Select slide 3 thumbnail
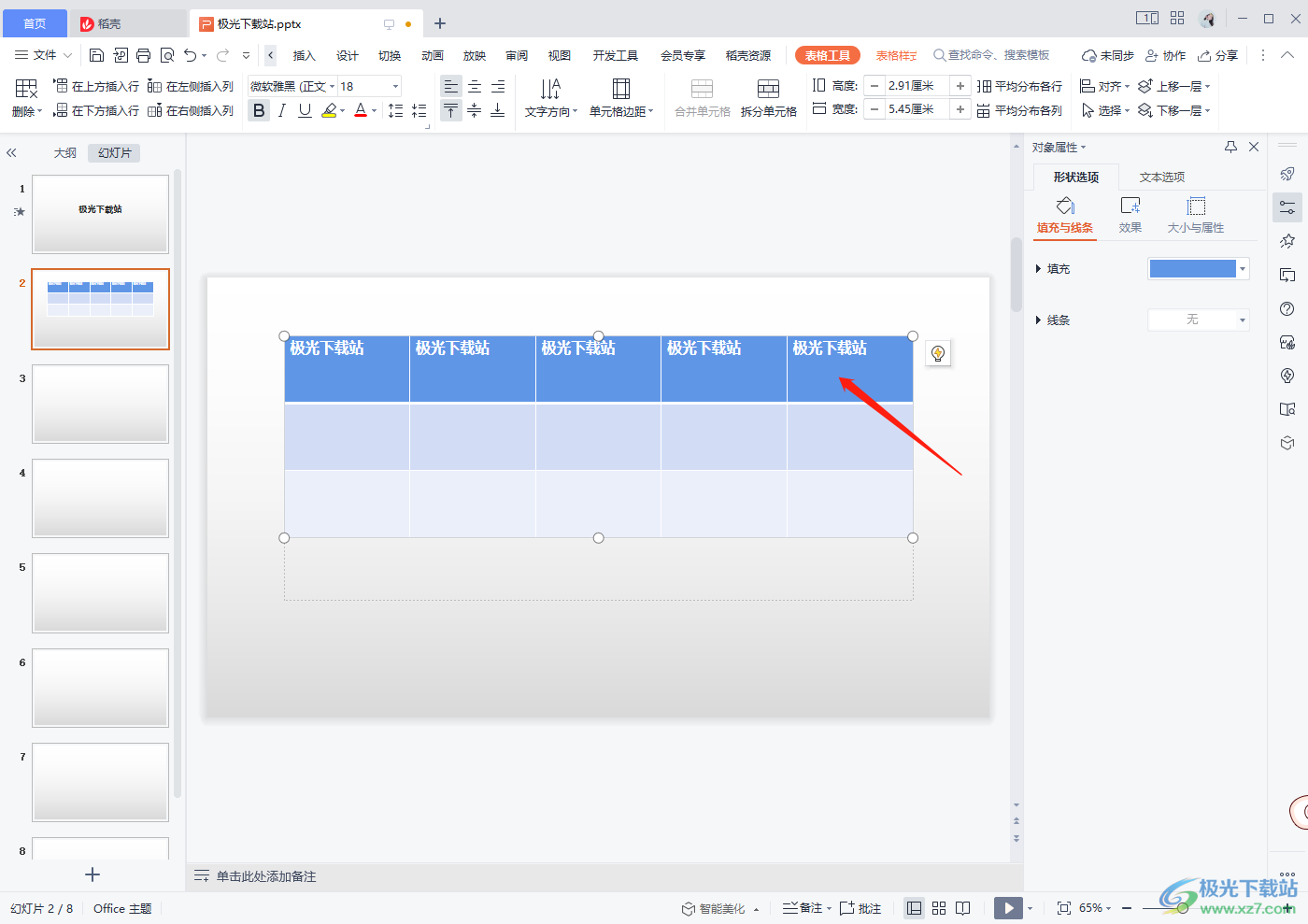Image resolution: width=1308 pixels, height=924 pixels. click(x=100, y=404)
